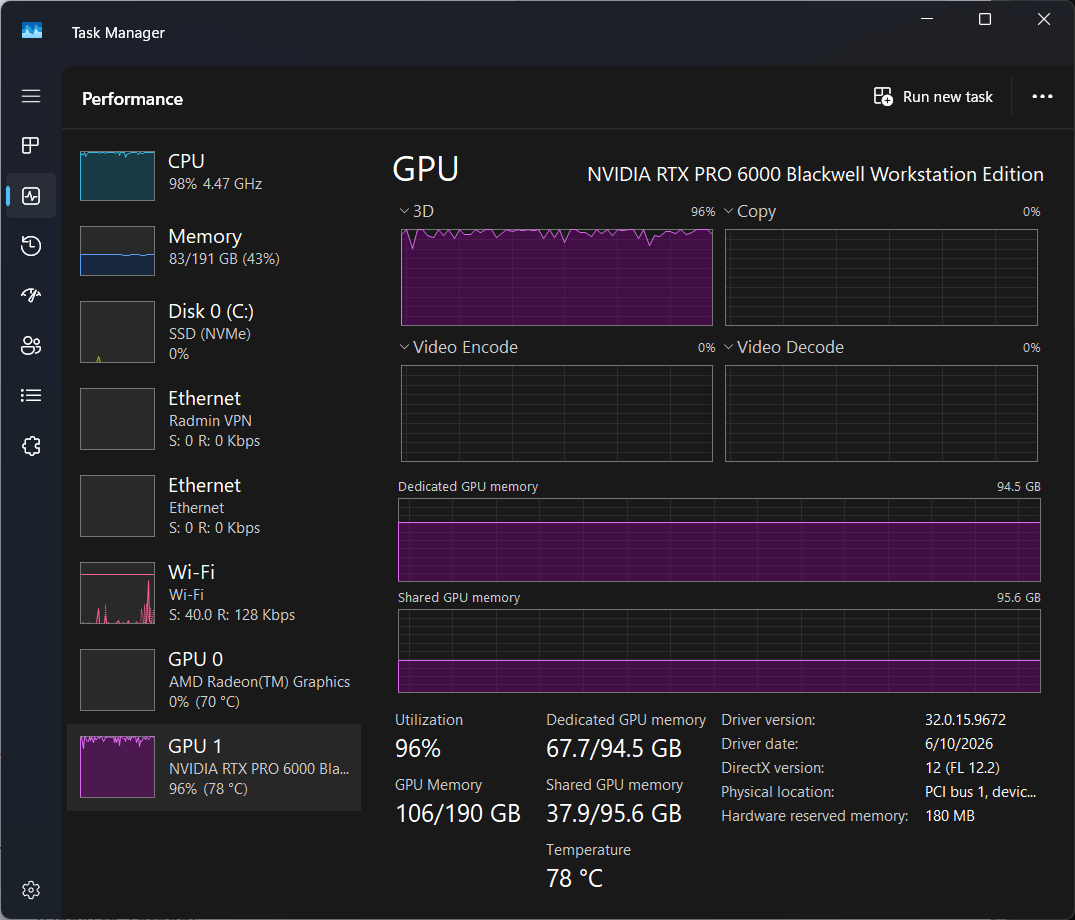Click the Task Manager app icon in title bar

click(x=32, y=32)
